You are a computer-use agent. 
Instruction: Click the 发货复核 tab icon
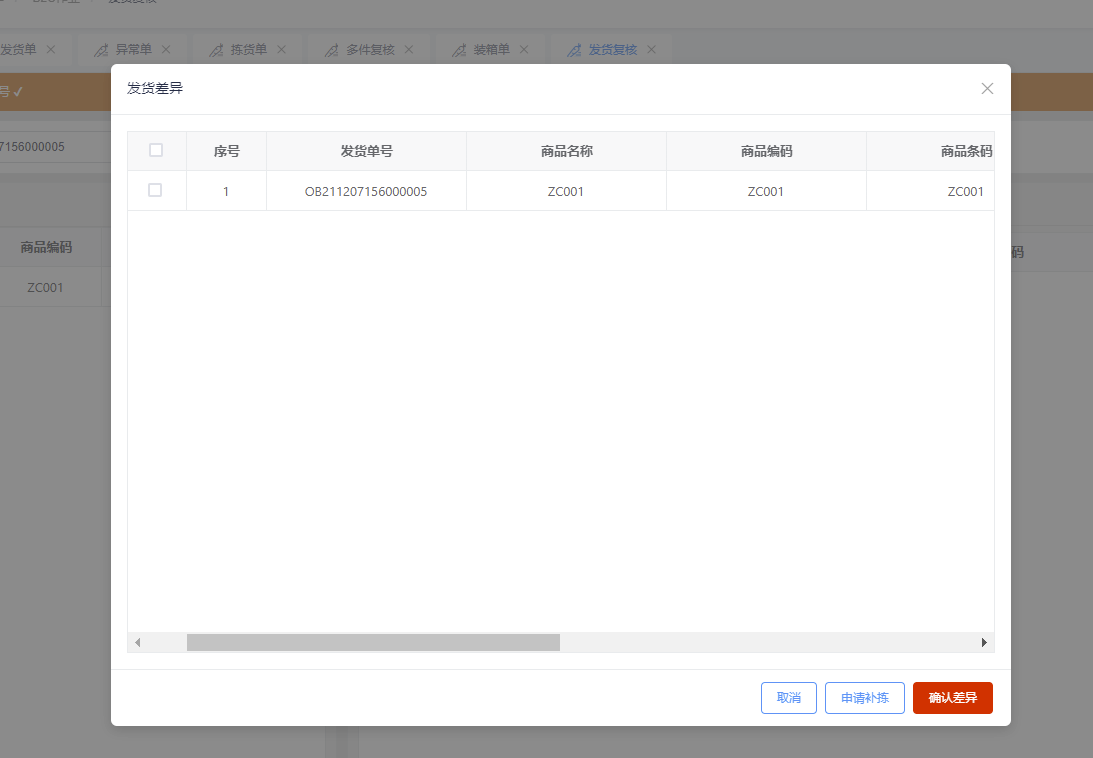coord(574,50)
